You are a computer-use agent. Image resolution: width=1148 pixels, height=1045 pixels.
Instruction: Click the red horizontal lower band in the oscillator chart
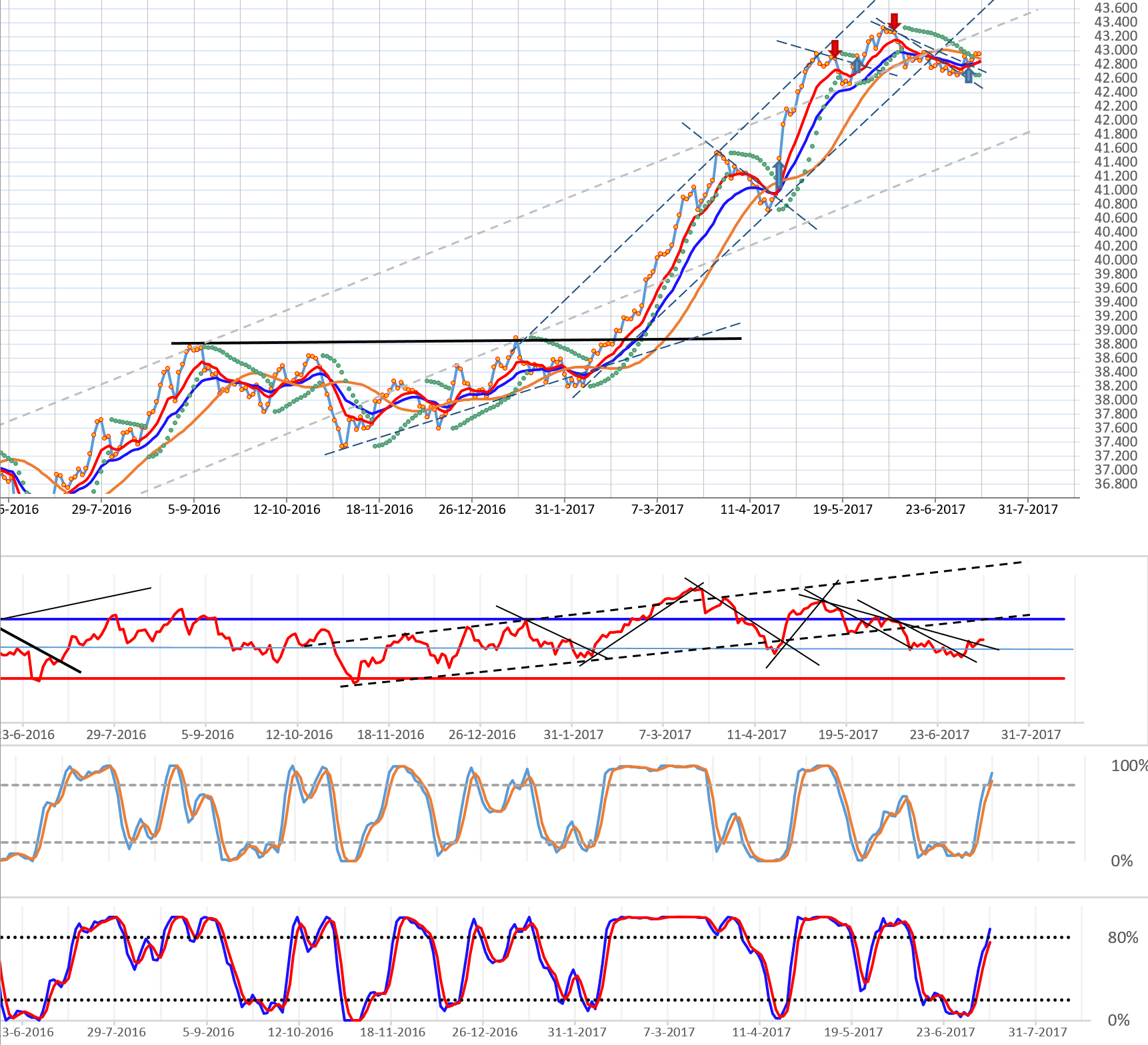tap(533, 678)
